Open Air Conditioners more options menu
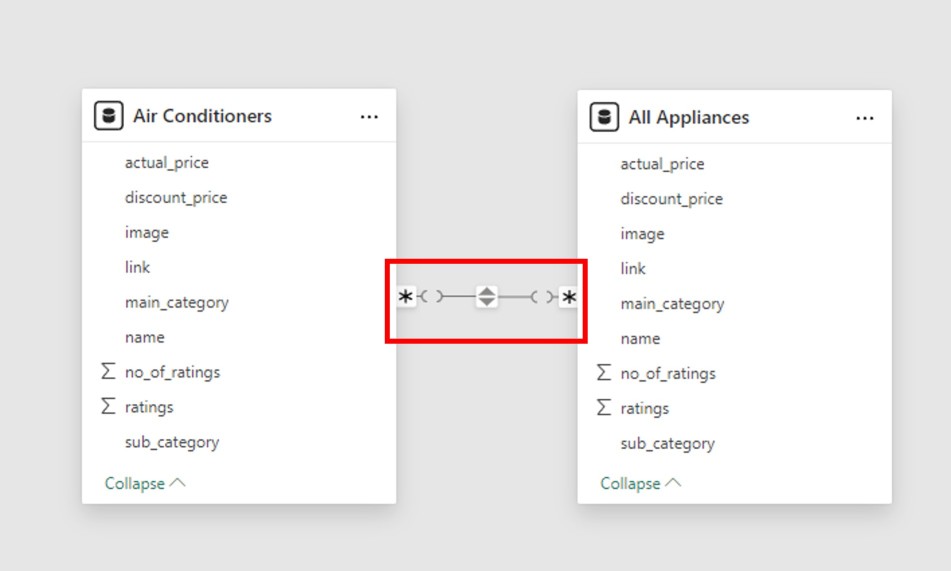This screenshot has height=571, width=951. (369, 117)
